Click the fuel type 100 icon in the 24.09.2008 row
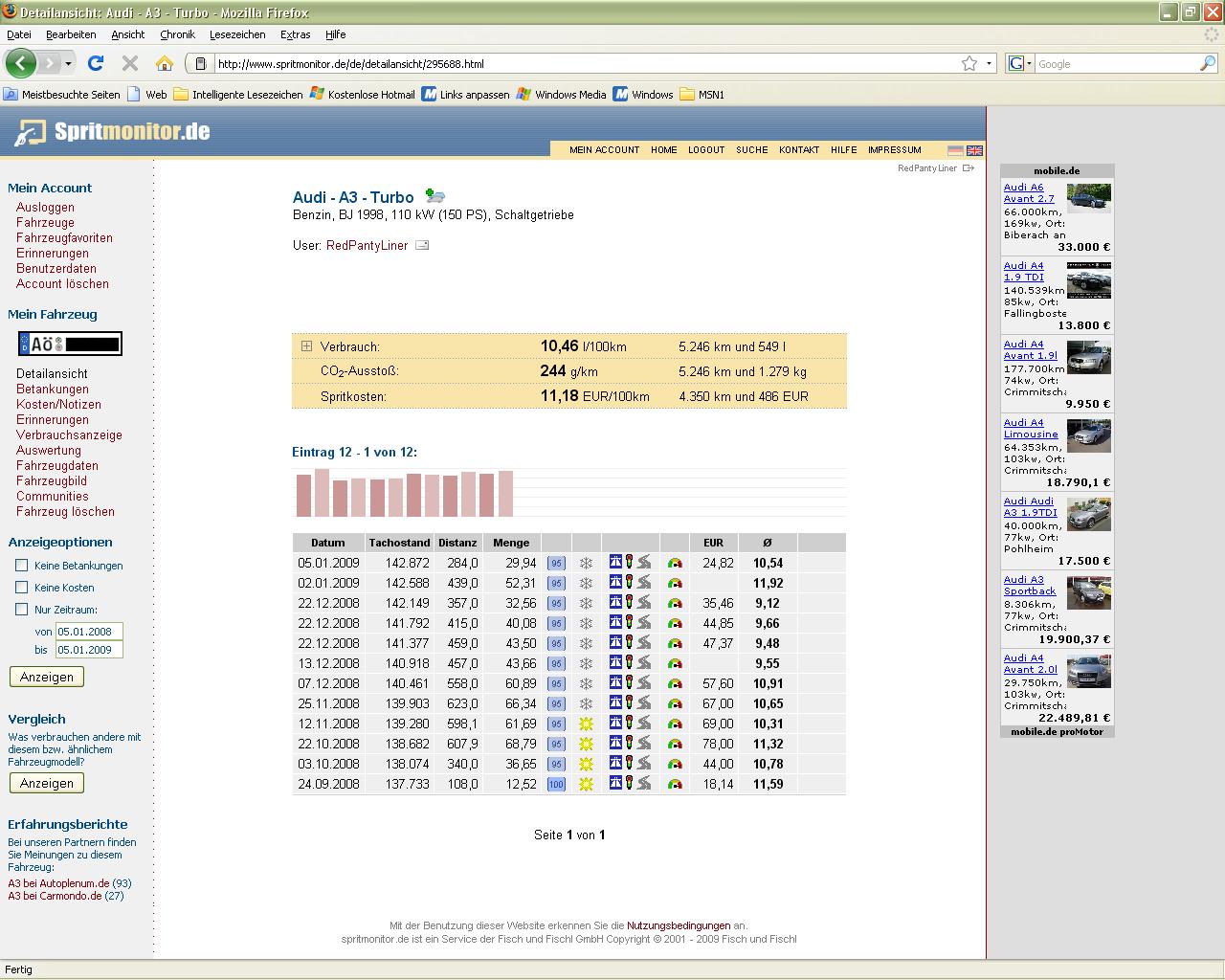Screen dimensions: 1225x980 pos(556,784)
